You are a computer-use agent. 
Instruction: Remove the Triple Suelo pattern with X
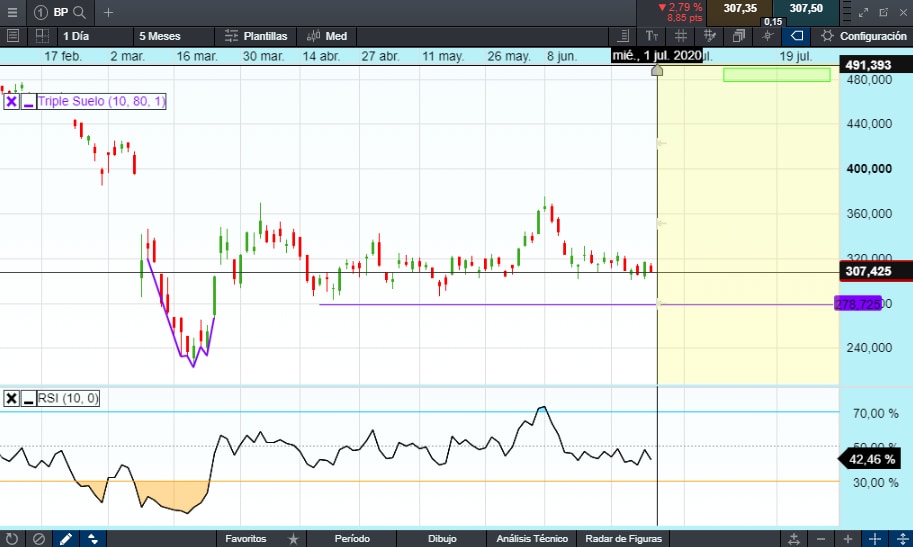coord(11,101)
